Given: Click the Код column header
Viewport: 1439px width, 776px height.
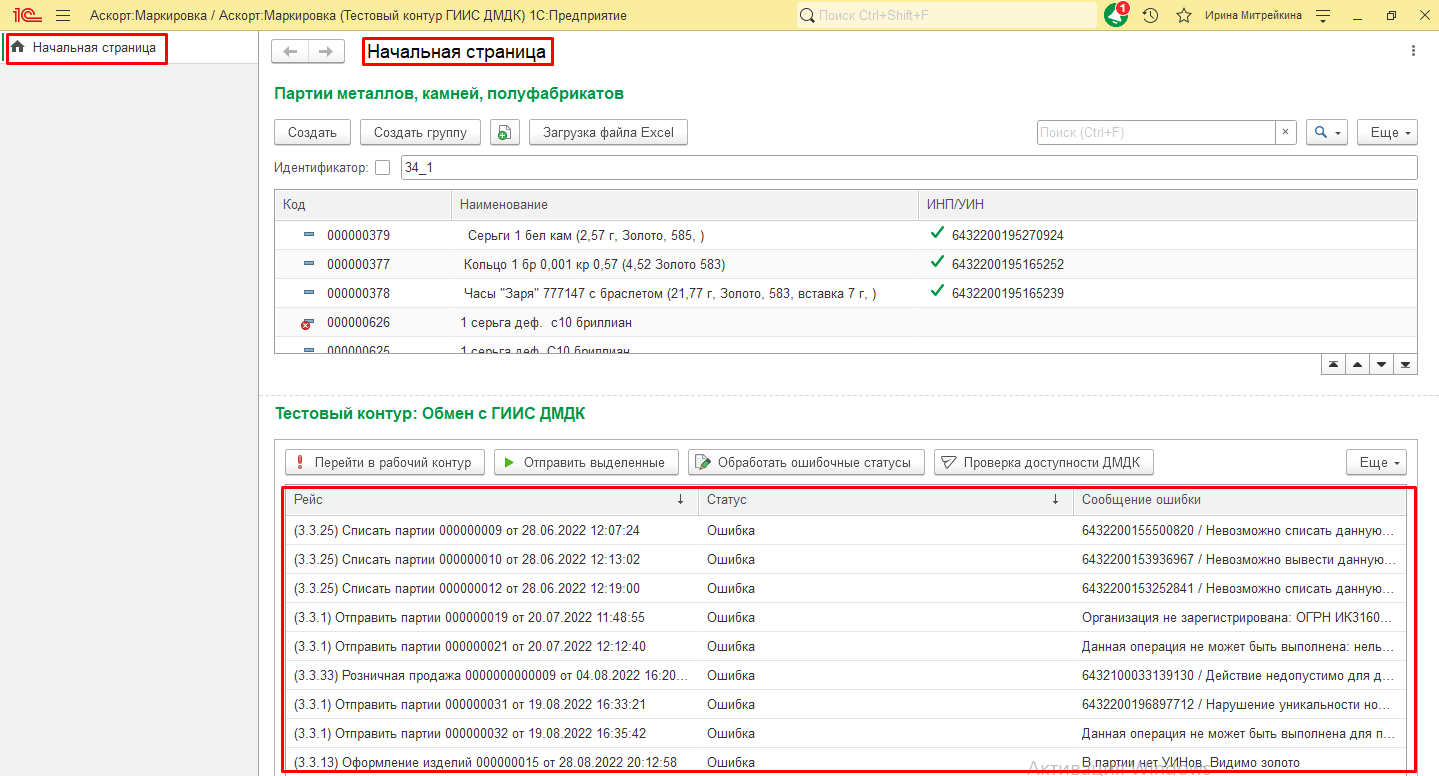Looking at the screenshot, I should click(x=363, y=204).
